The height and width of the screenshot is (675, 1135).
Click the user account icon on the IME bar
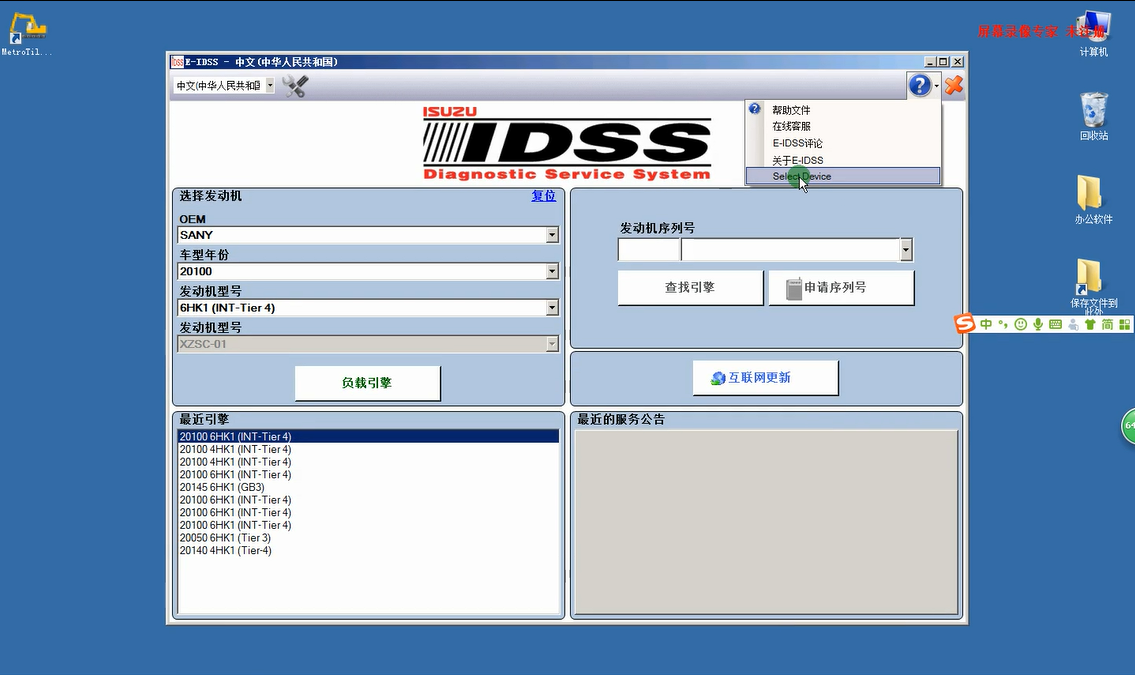(x=1073, y=325)
